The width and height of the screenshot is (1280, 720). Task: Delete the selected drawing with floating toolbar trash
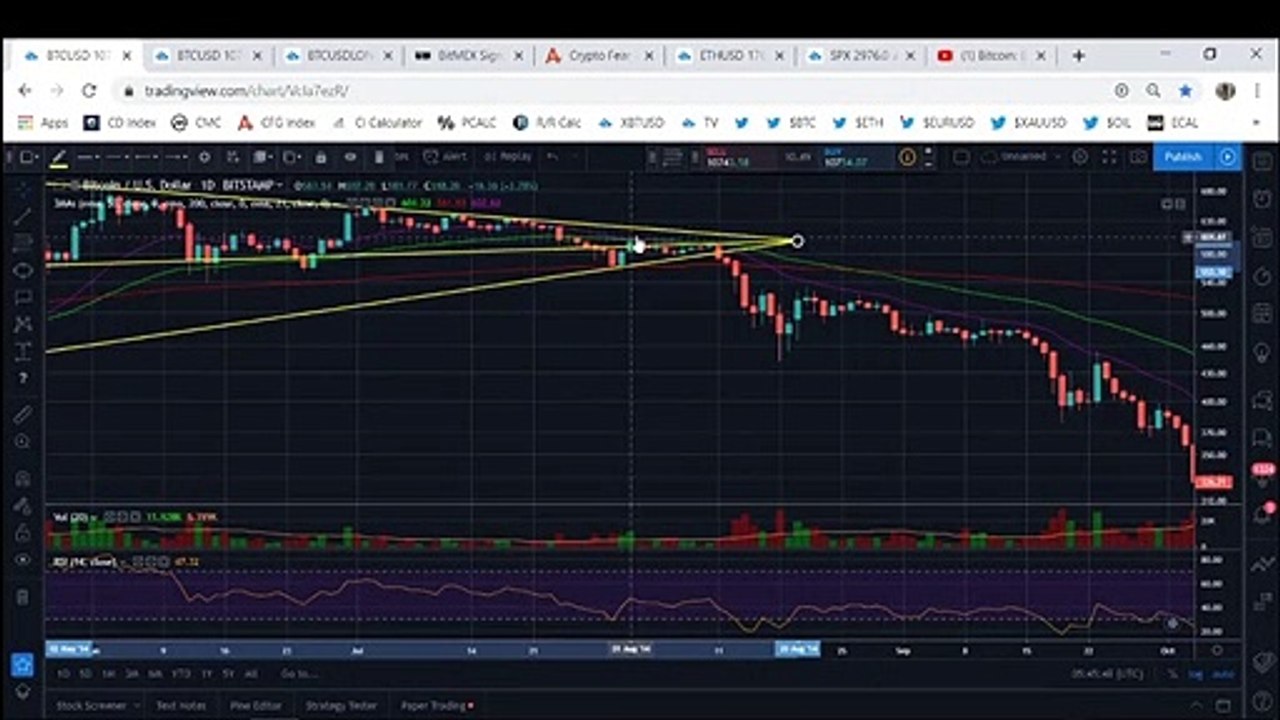pos(379,157)
